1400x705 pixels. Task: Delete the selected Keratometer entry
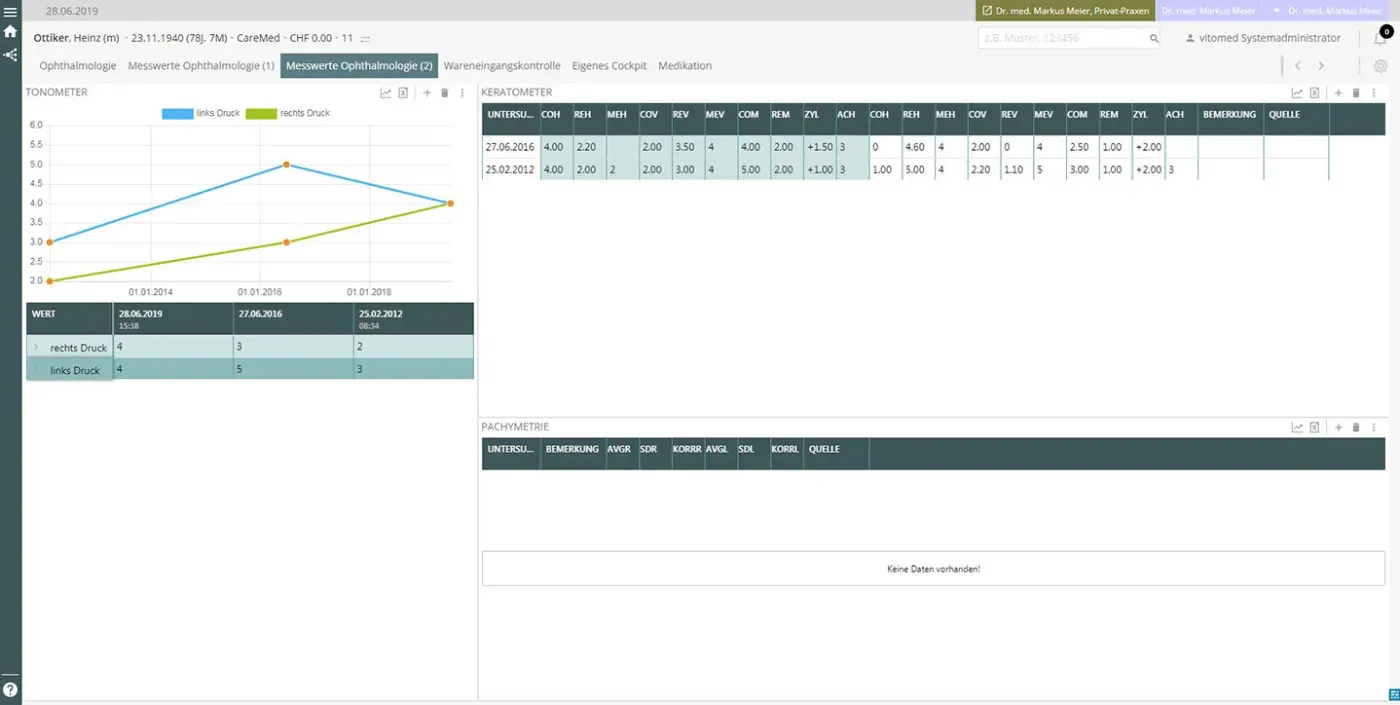click(x=1356, y=92)
